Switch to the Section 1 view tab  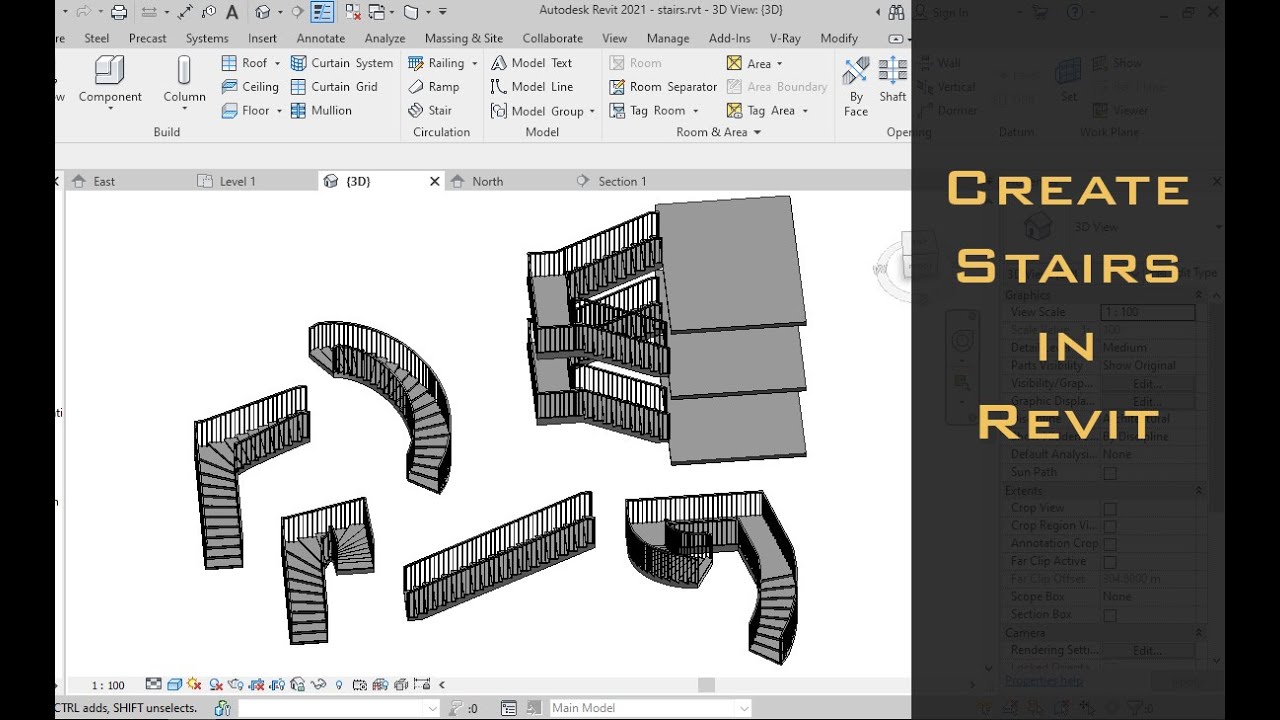pos(622,181)
